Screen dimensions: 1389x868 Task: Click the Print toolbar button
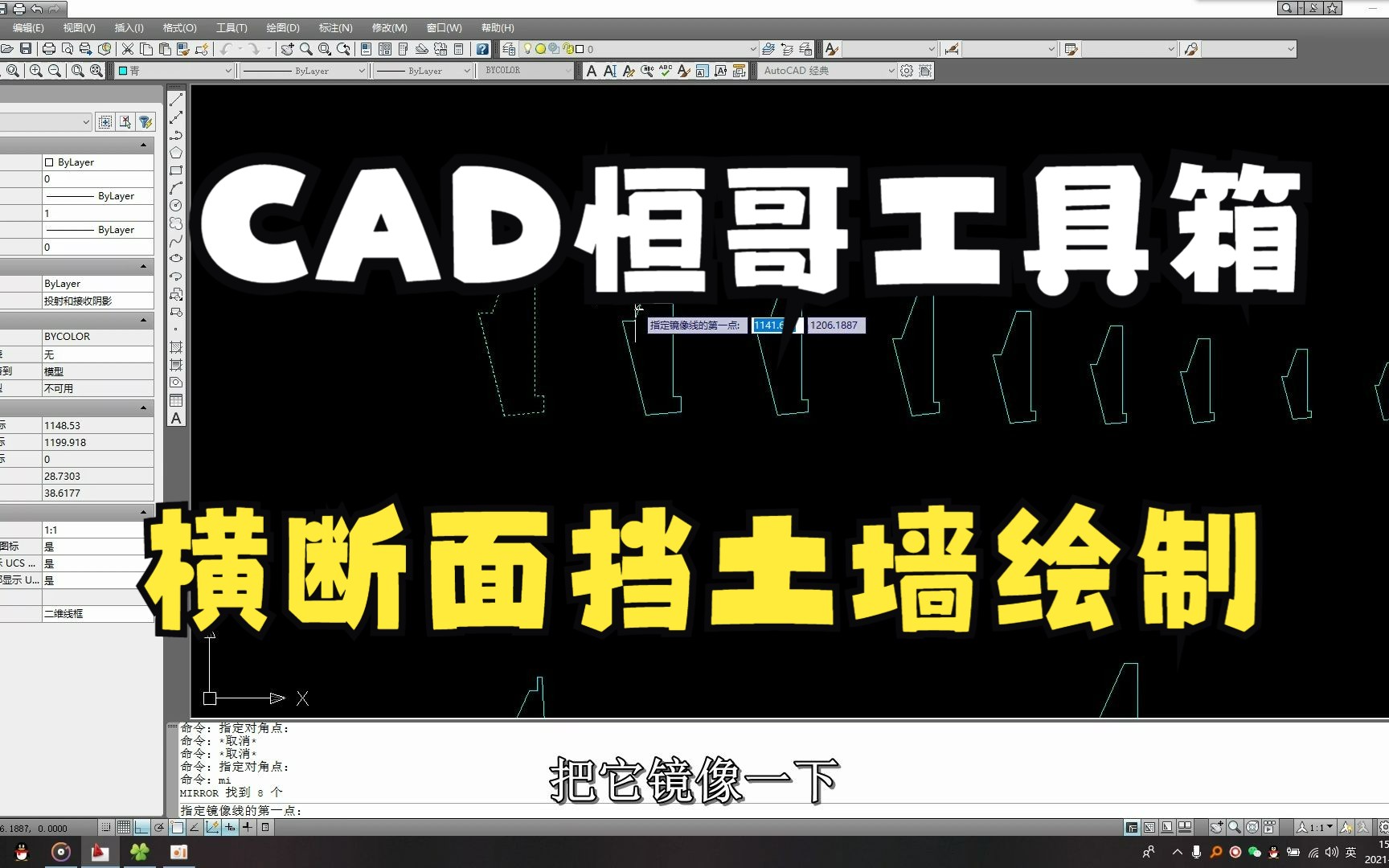pos(48,48)
